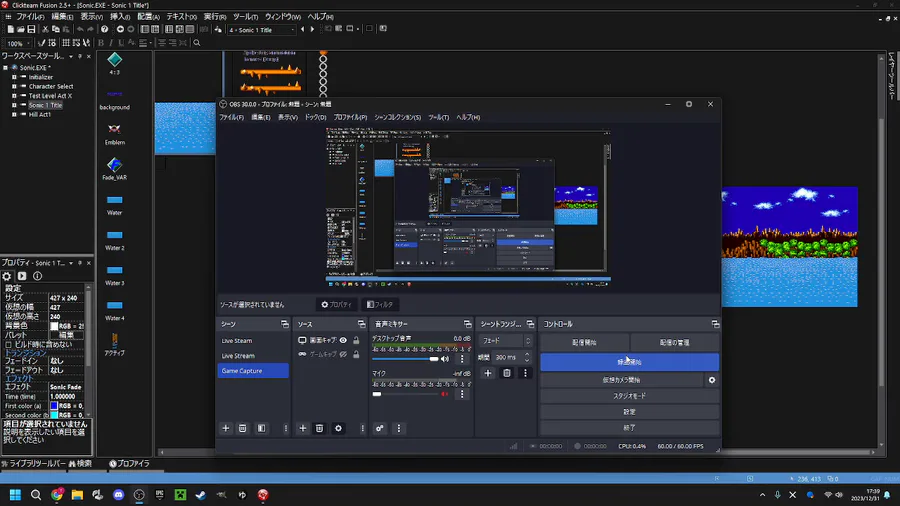Open the fade transition type dropdown in OBS
The width and height of the screenshot is (900, 506).
pos(506,340)
